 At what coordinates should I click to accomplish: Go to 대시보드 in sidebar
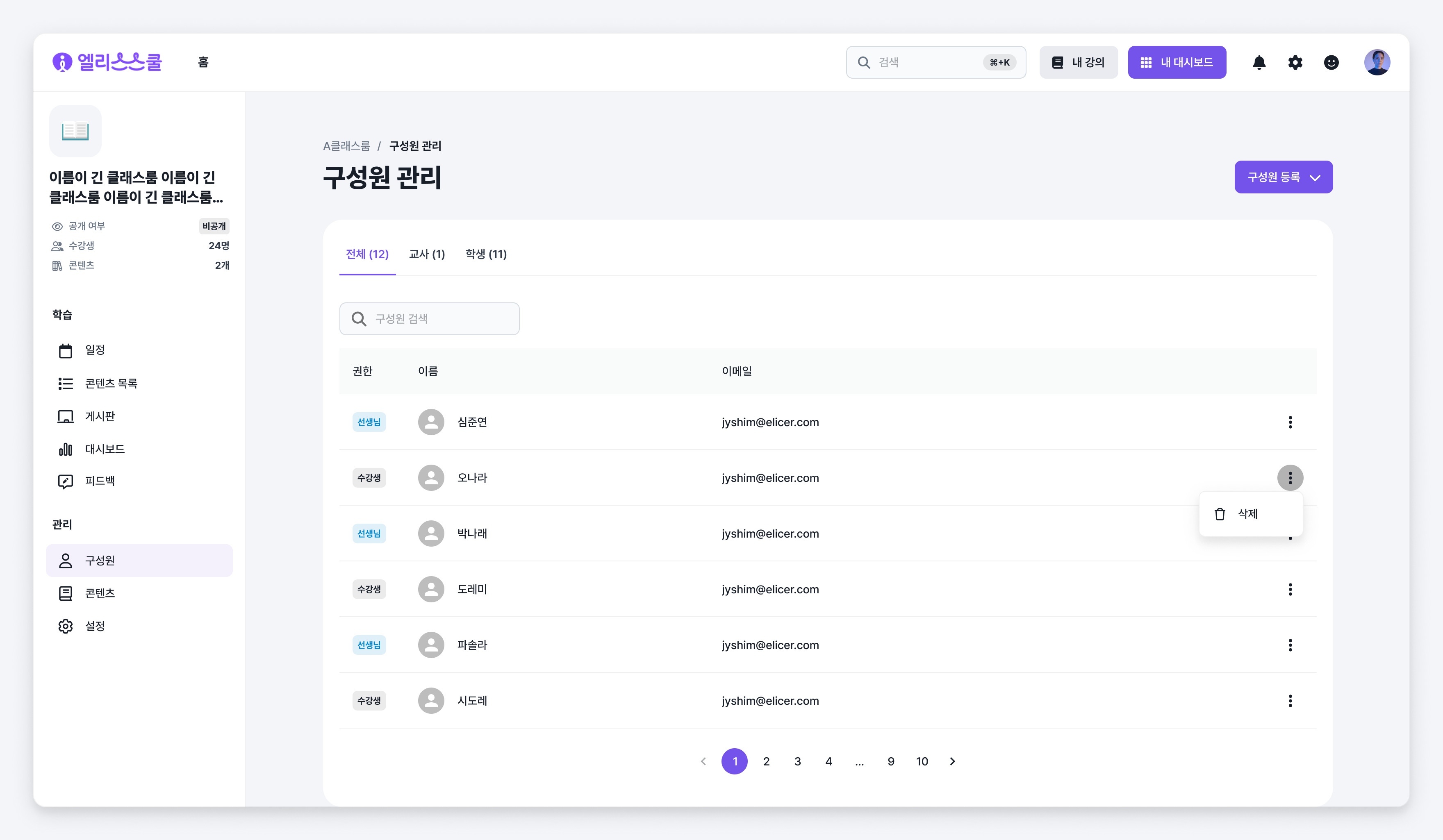pos(104,449)
